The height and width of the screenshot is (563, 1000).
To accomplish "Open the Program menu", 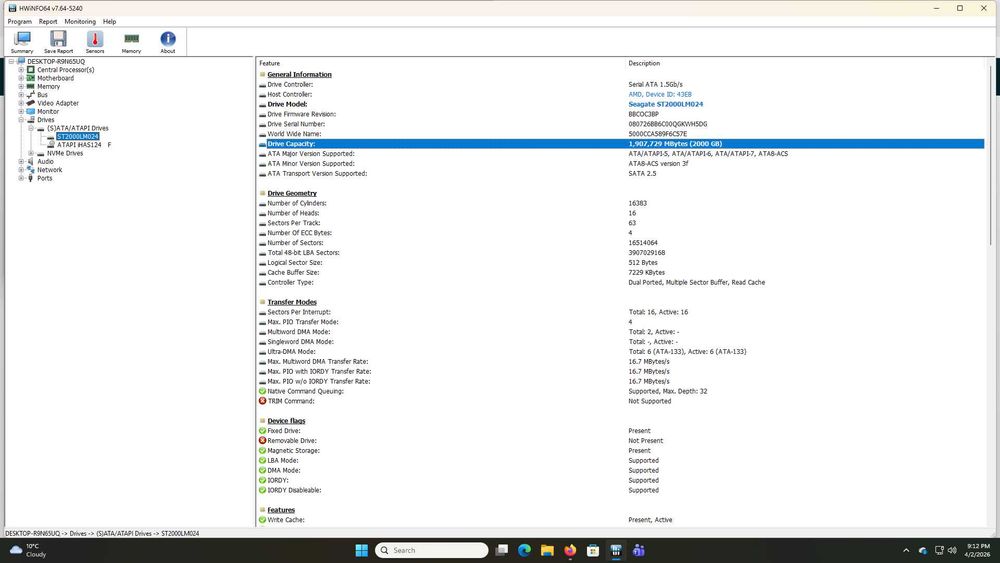I will tap(19, 21).
